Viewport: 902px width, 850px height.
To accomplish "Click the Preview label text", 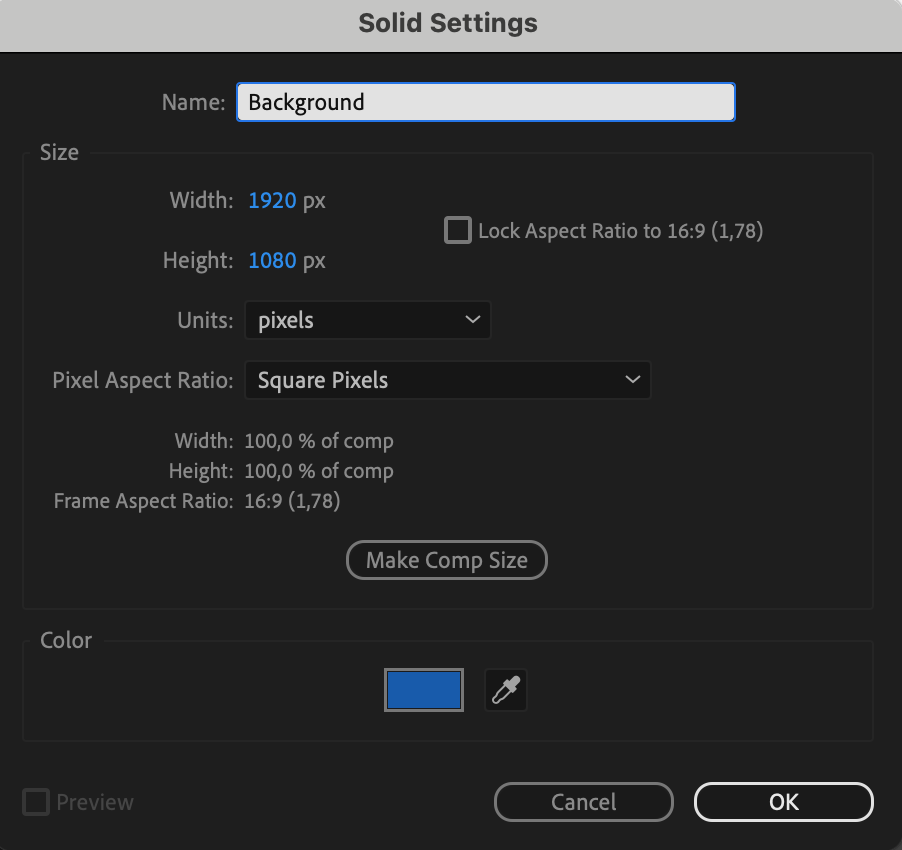I will [x=95, y=802].
